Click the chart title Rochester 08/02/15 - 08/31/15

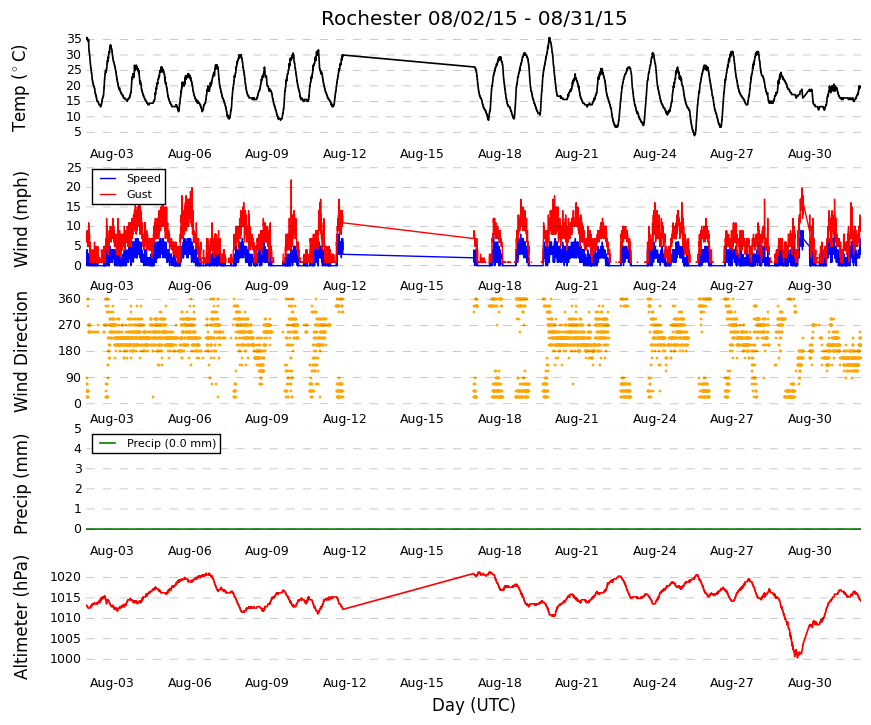point(474,18)
